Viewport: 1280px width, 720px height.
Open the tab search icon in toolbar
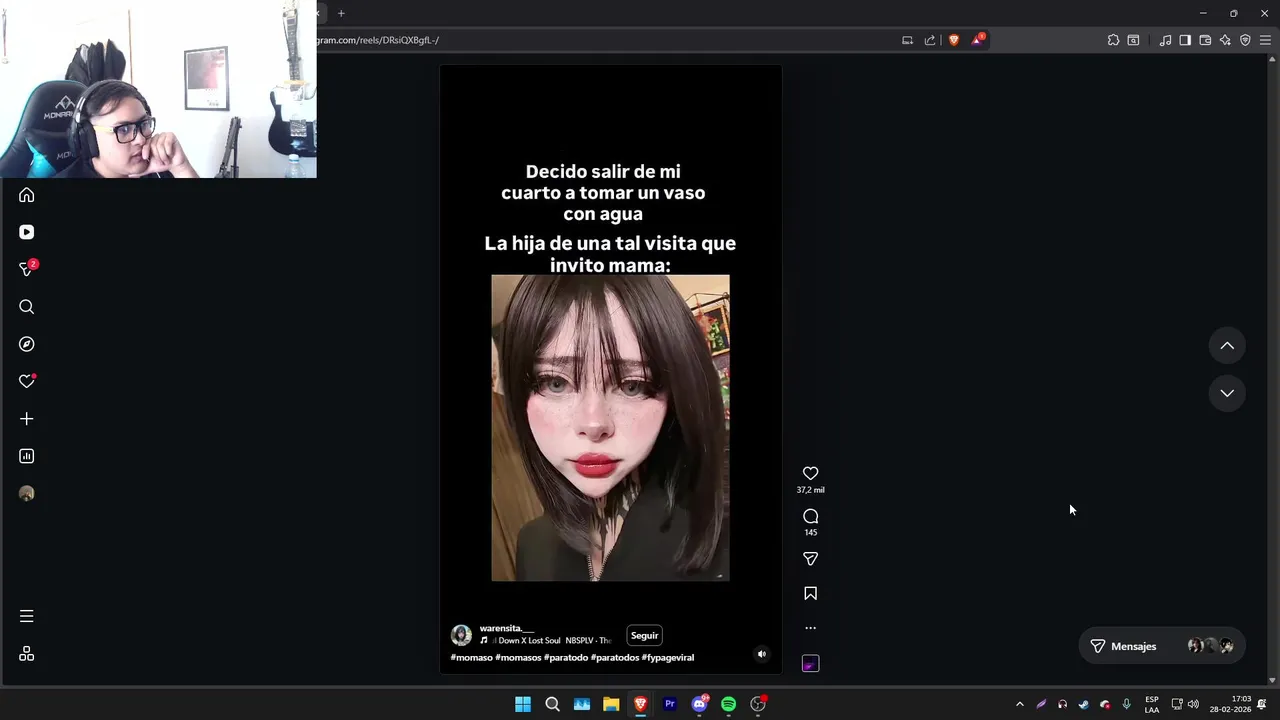click(1133, 40)
